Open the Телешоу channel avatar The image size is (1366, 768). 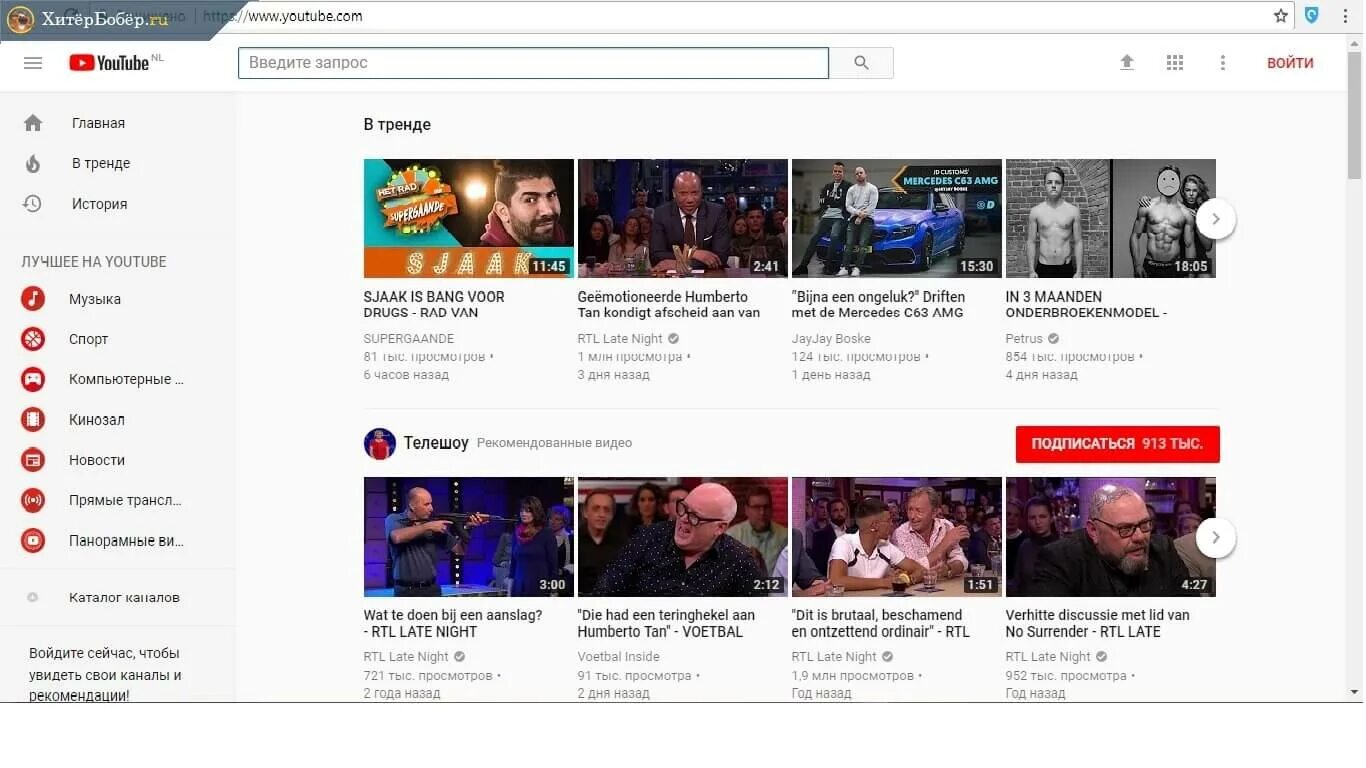(380, 443)
